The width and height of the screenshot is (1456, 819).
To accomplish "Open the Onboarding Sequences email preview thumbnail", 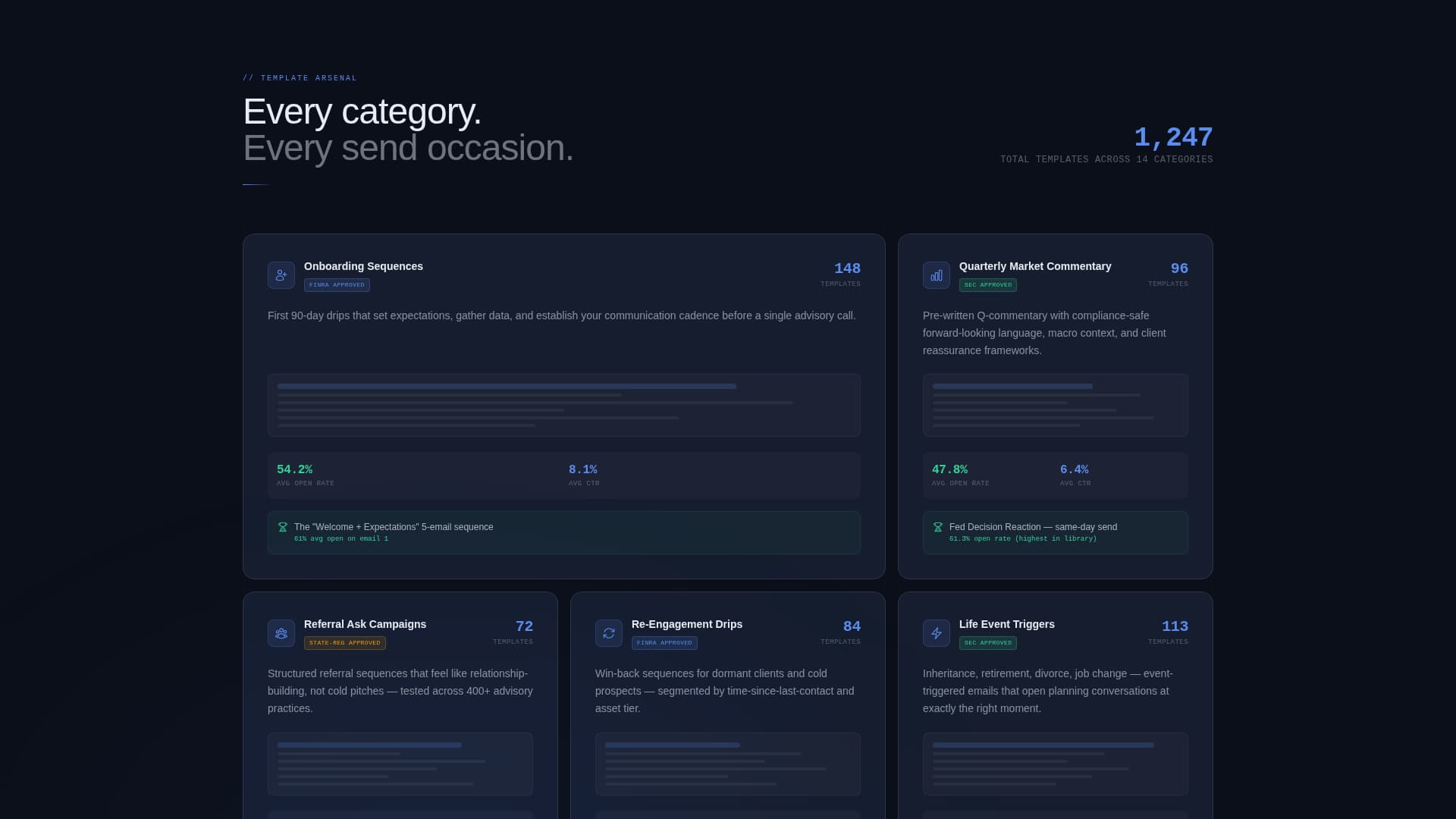I will tap(564, 405).
